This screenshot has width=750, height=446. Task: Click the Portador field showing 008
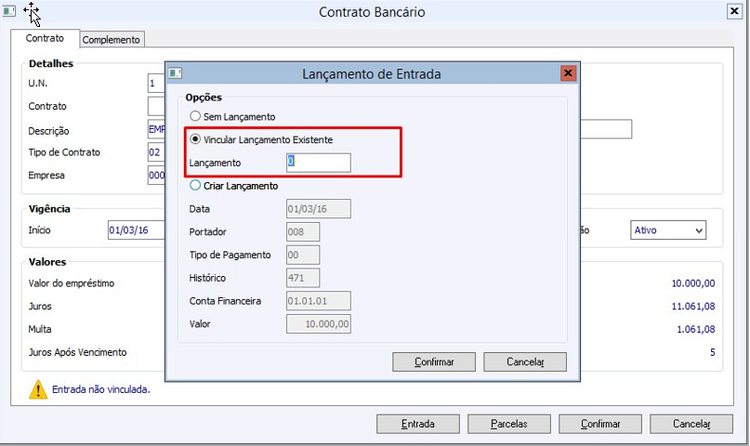click(x=303, y=232)
